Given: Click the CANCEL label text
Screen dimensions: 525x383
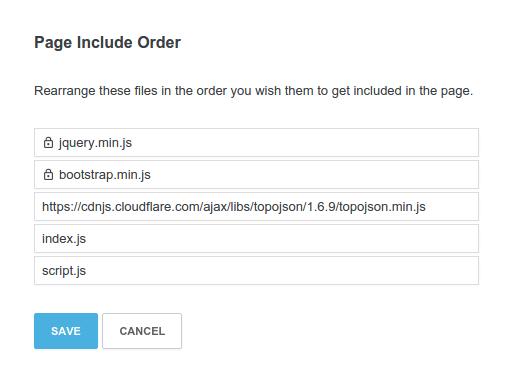Looking at the screenshot, I should [x=142, y=331].
